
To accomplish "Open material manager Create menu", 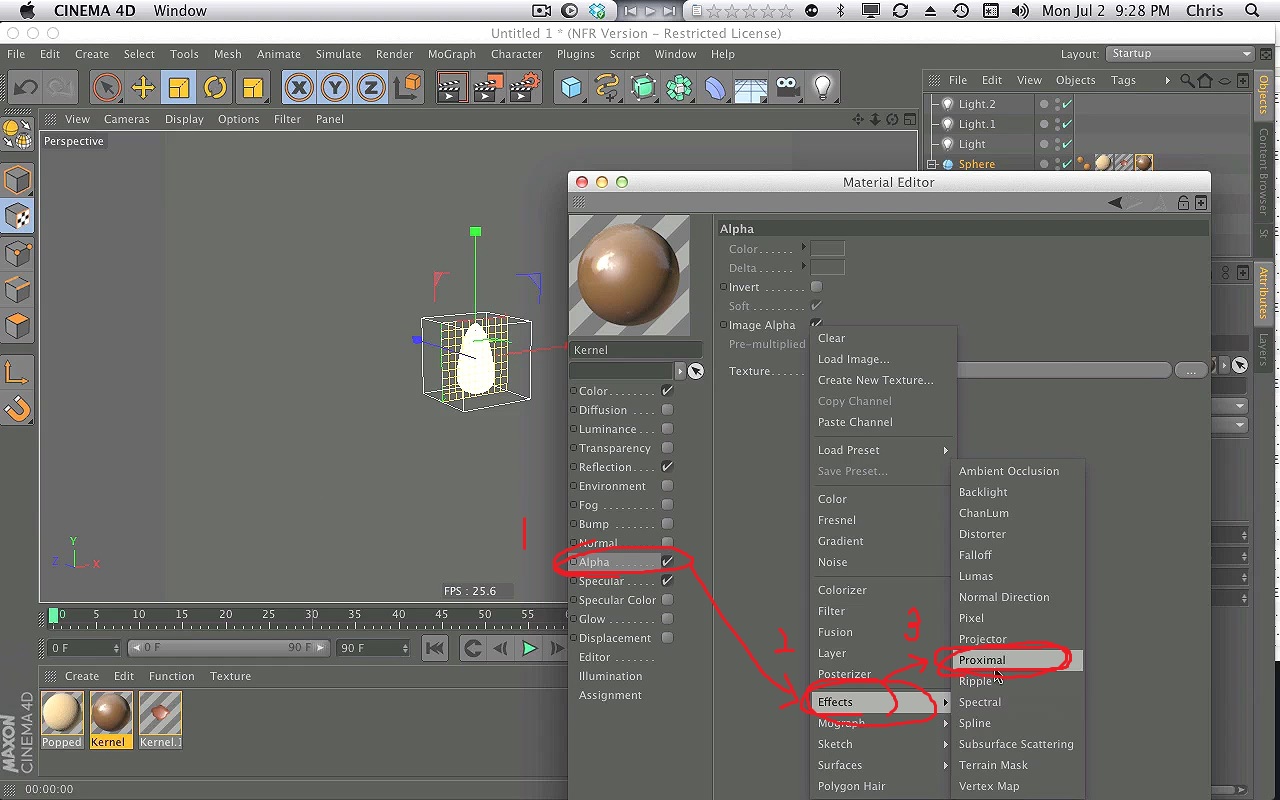I will (82, 676).
